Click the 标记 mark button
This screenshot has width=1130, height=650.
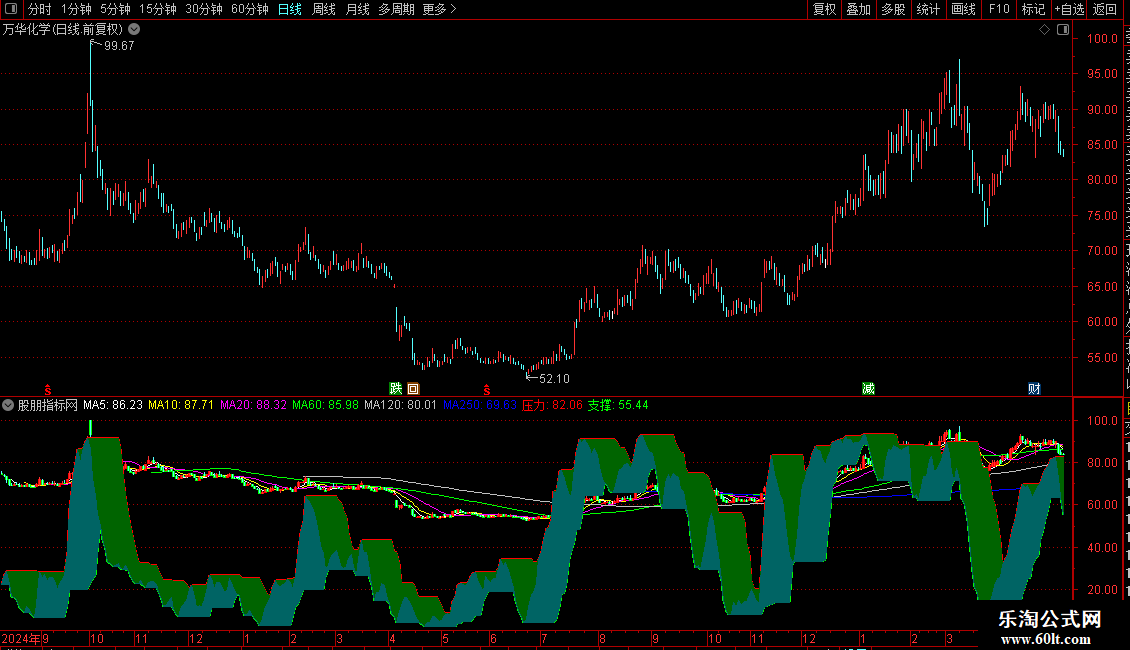point(1033,9)
